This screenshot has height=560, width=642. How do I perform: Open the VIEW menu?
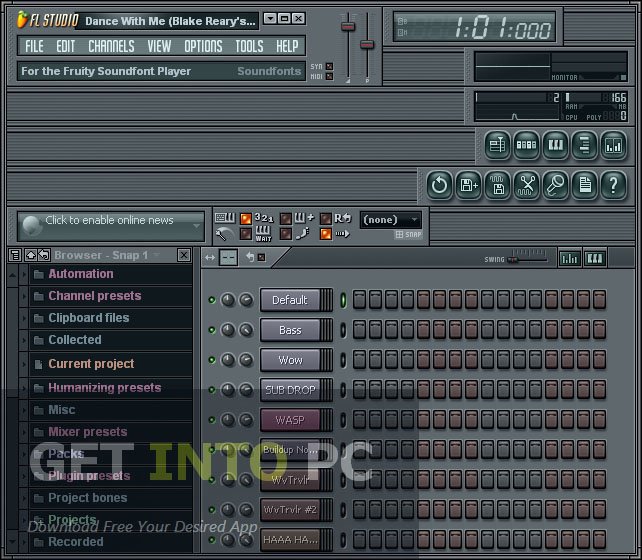[159, 46]
